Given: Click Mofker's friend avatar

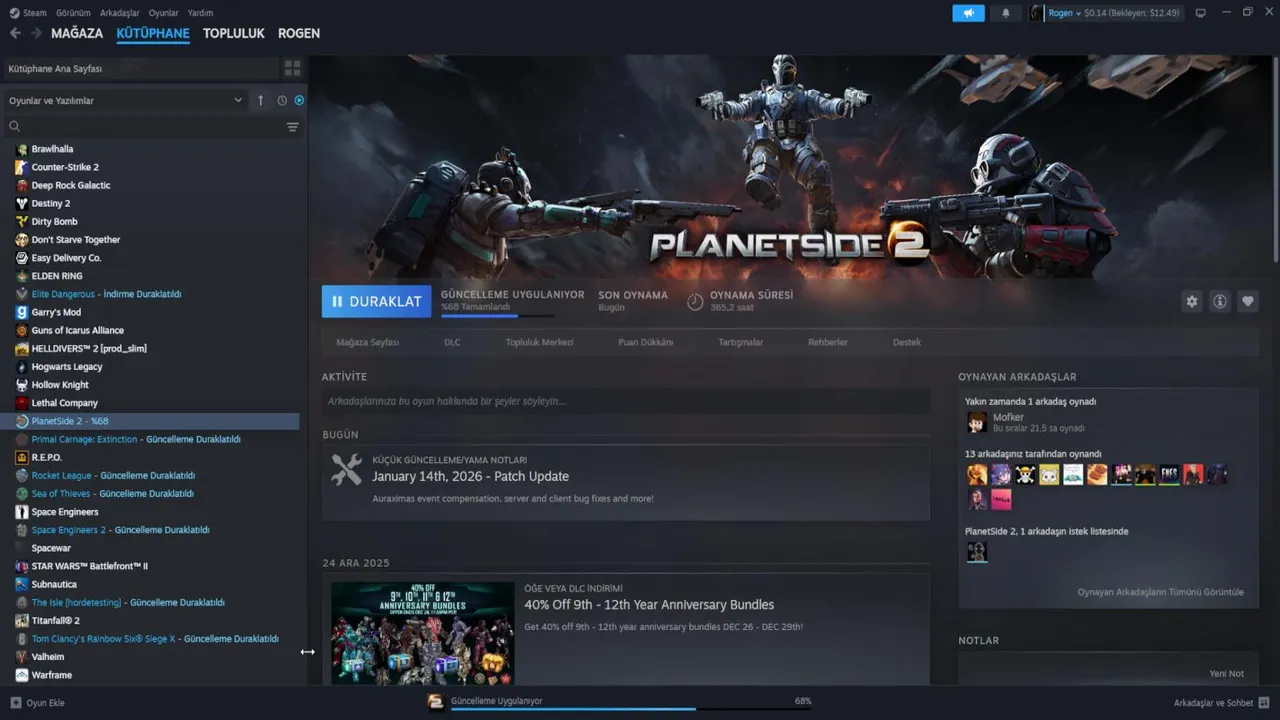Looking at the screenshot, I should pos(977,422).
